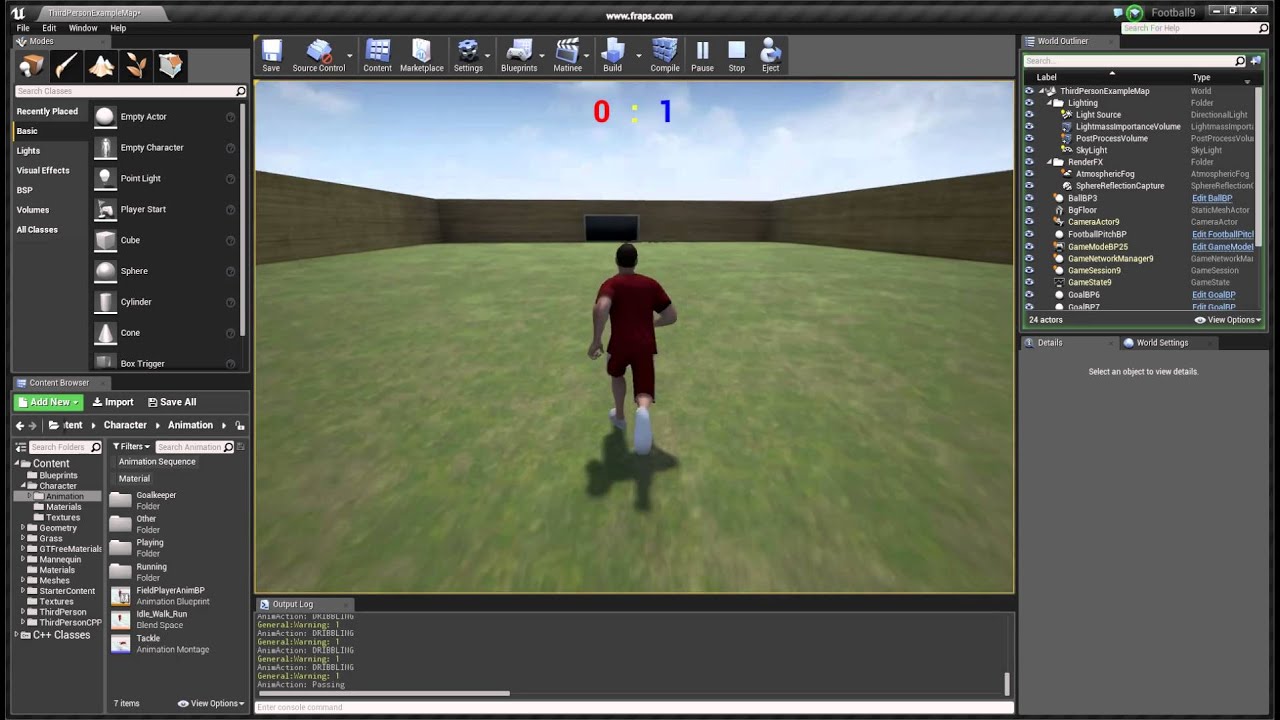Click the Matinee toolbar icon
Screen dimensions: 1280x720
pyautogui.click(x=567, y=55)
